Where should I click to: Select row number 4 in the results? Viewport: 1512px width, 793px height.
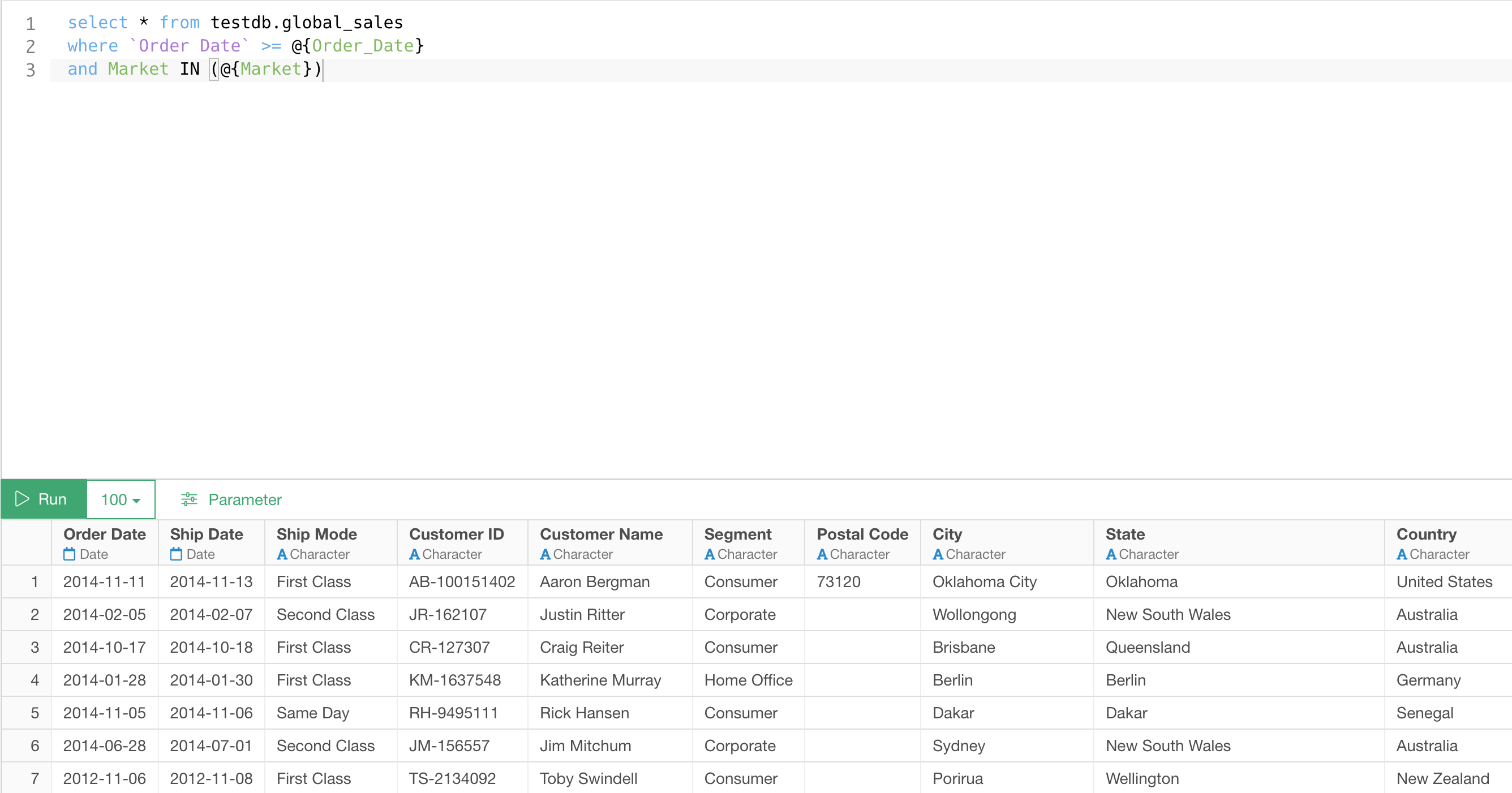click(x=35, y=680)
